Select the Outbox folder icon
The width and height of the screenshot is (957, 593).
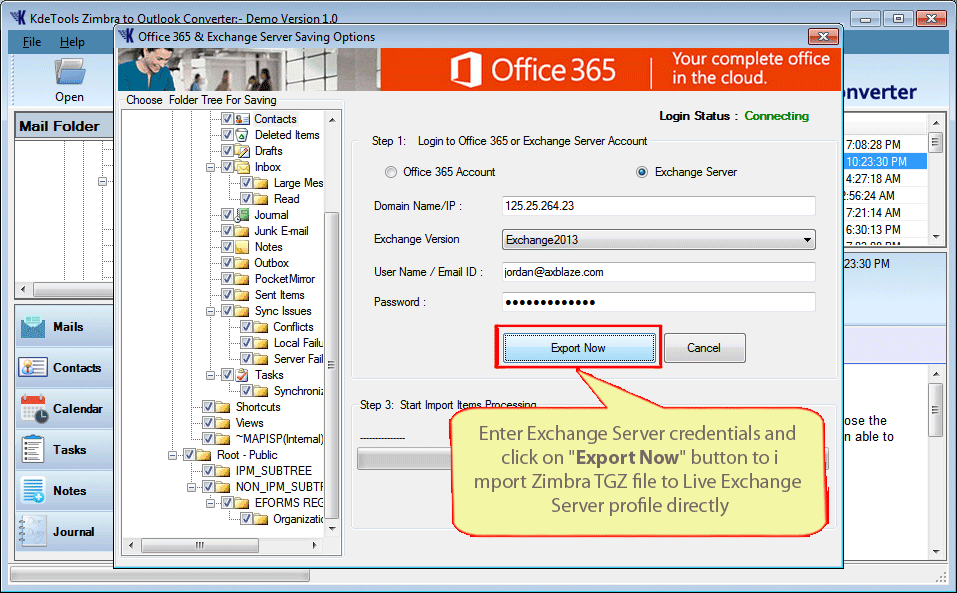242,263
